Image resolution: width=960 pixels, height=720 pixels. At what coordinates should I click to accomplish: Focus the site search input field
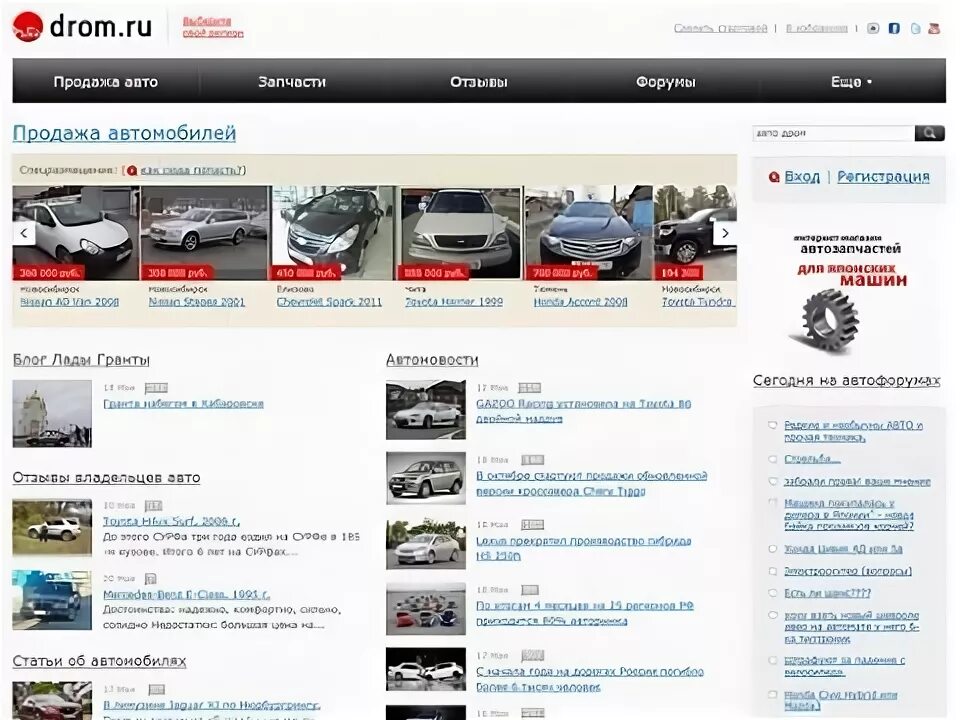click(x=833, y=133)
